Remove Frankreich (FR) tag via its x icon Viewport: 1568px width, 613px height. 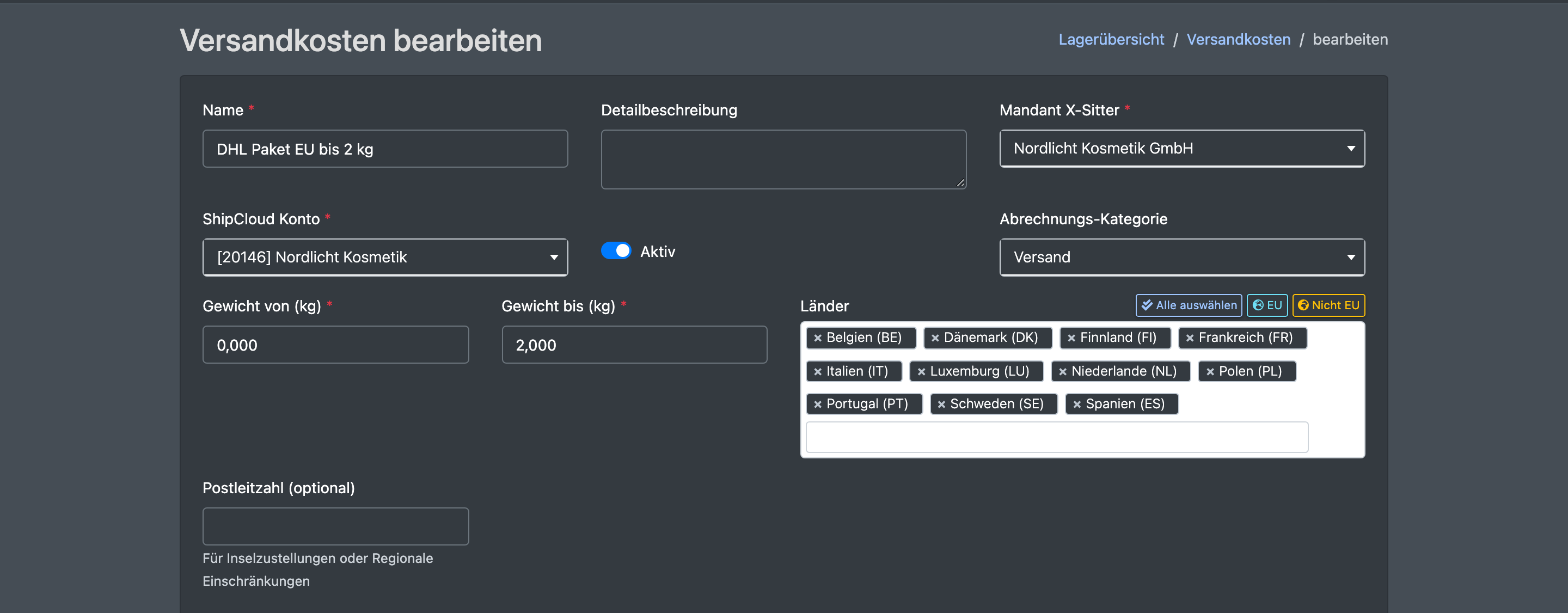tap(1190, 338)
